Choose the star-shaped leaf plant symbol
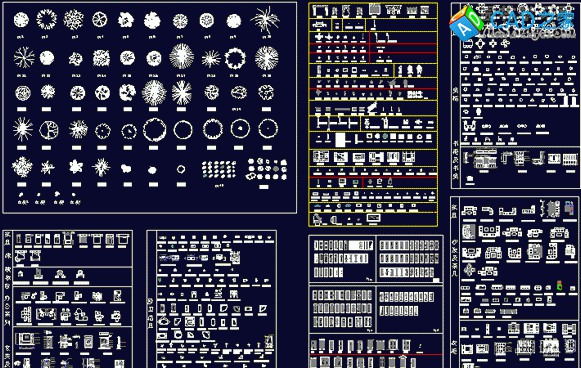Screen dimensions: 581x368 coord(76,167)
